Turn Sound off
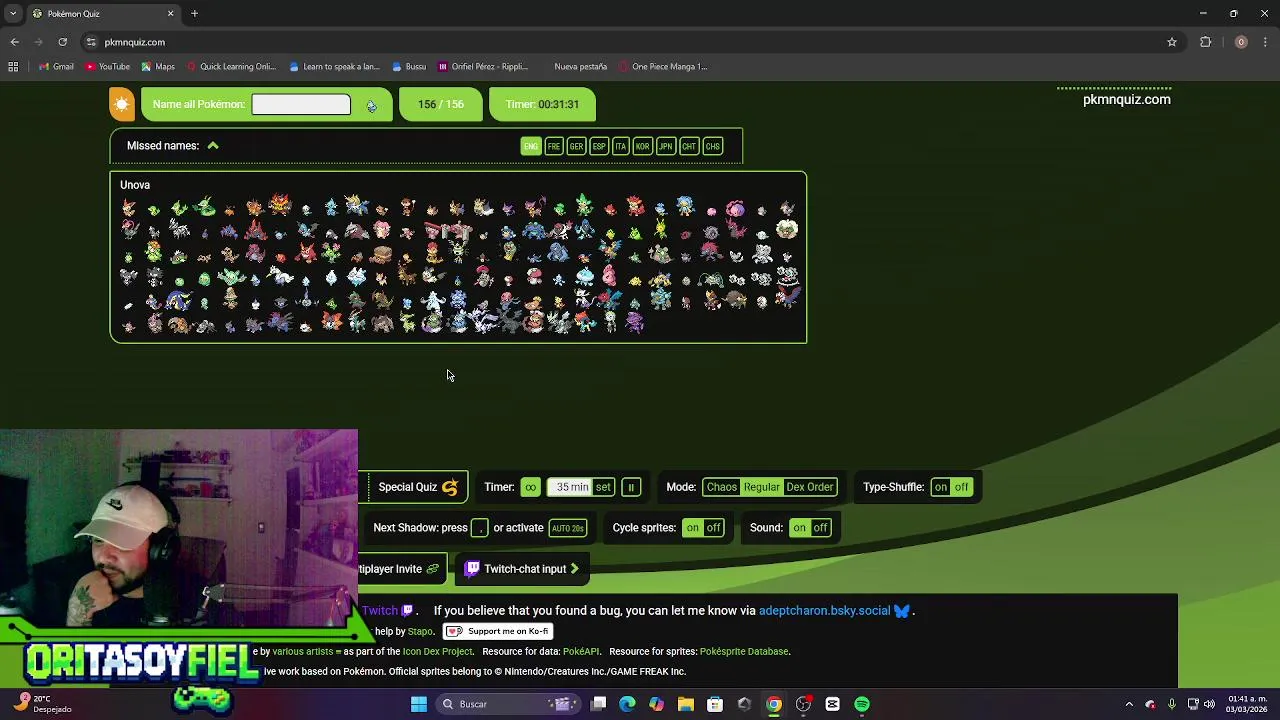Screen dimensions: 1280x720 820,528
